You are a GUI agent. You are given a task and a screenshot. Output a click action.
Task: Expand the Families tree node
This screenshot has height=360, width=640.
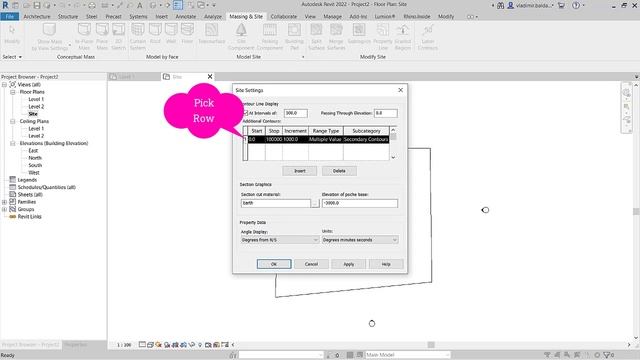click(4, 202)
